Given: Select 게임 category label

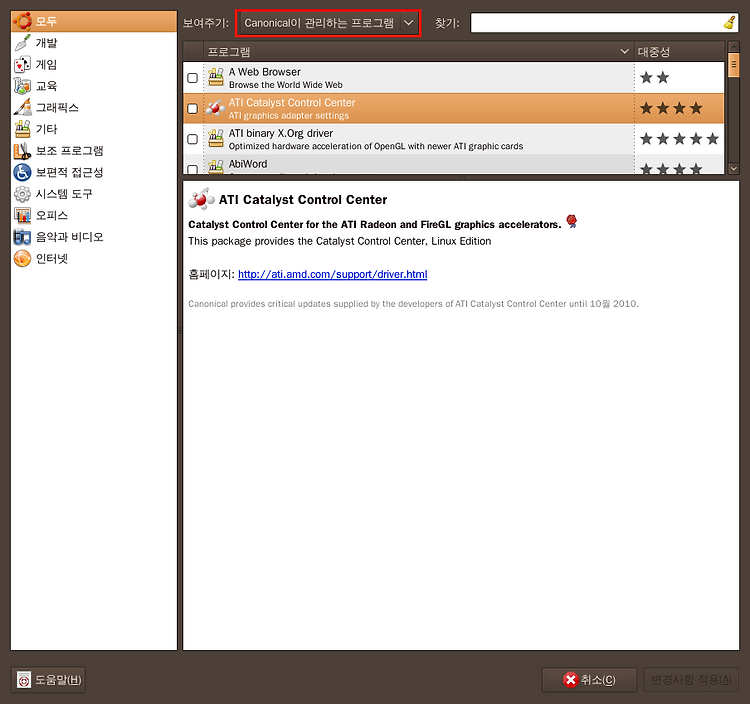Looking at the screenshot, I should (46, 65).
